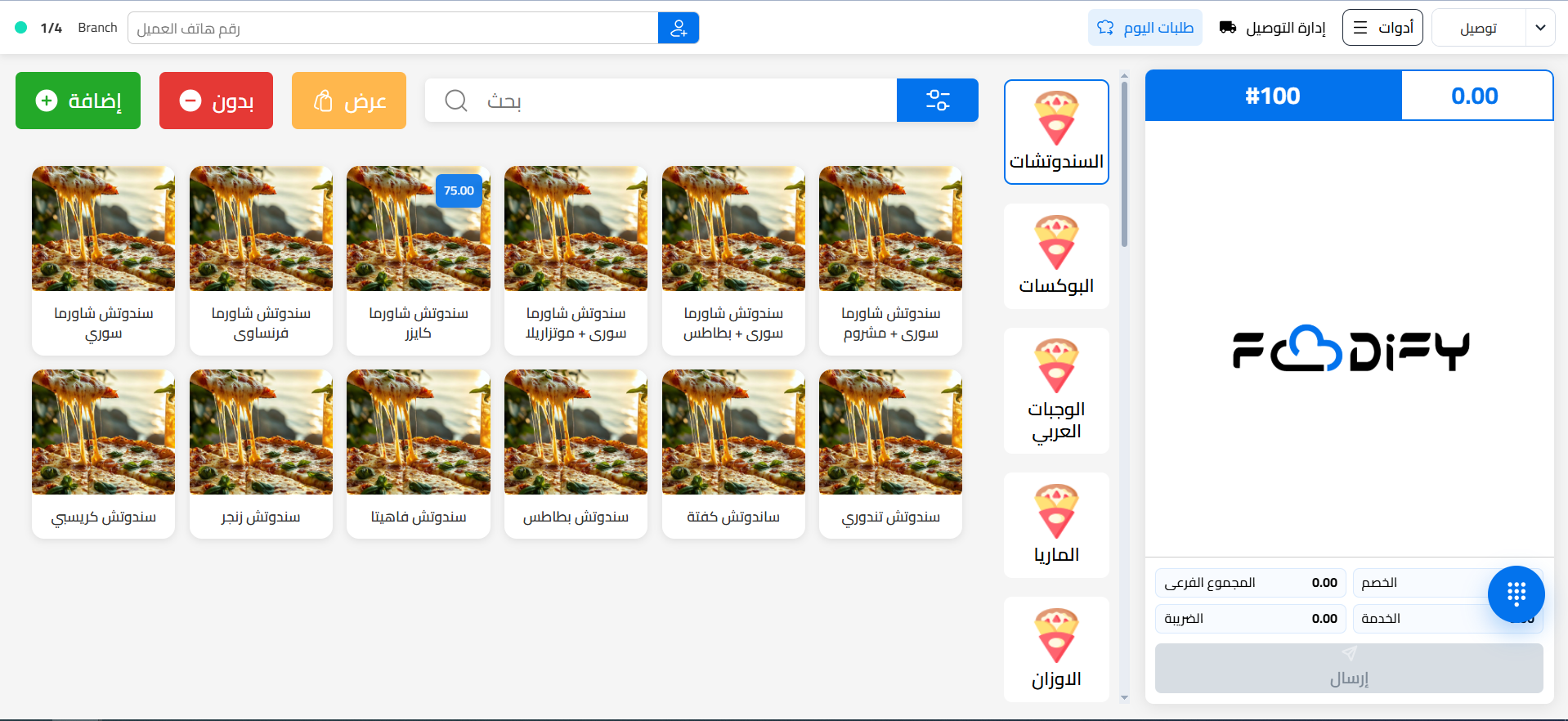Screen dimensions: 1568x721
Task: Click the minus icon on بدون button
Action: click(x=190, y=101)
